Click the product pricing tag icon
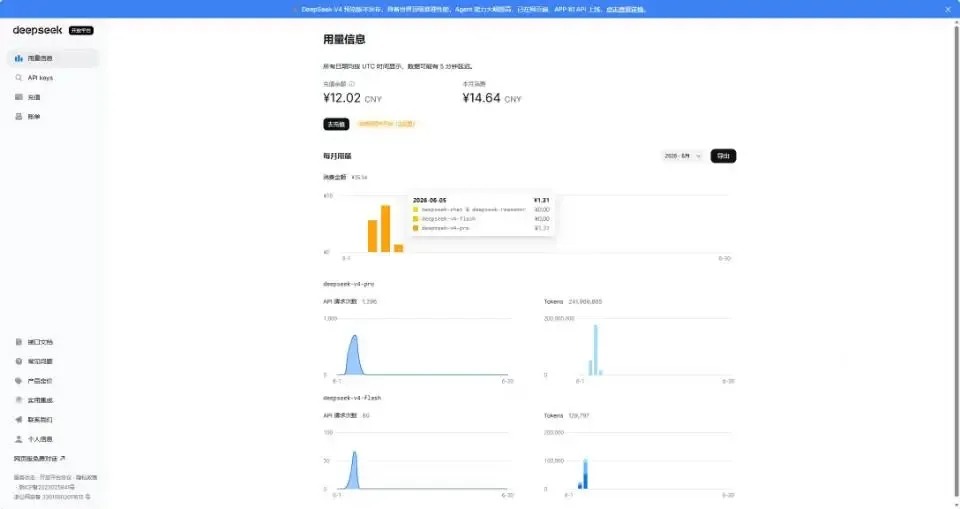Screen dimensions: 960x509 (x=18, y=380)
